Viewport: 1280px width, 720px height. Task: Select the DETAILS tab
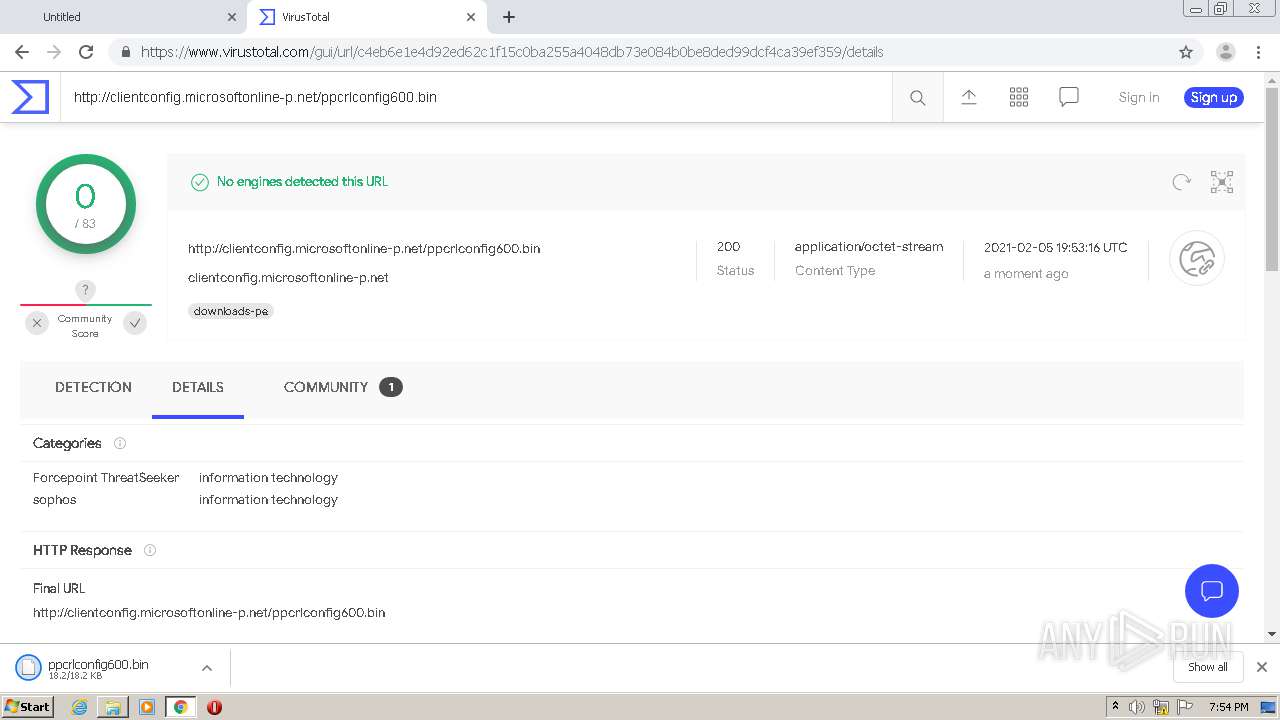pyautogui.click(x=198, y=387)
